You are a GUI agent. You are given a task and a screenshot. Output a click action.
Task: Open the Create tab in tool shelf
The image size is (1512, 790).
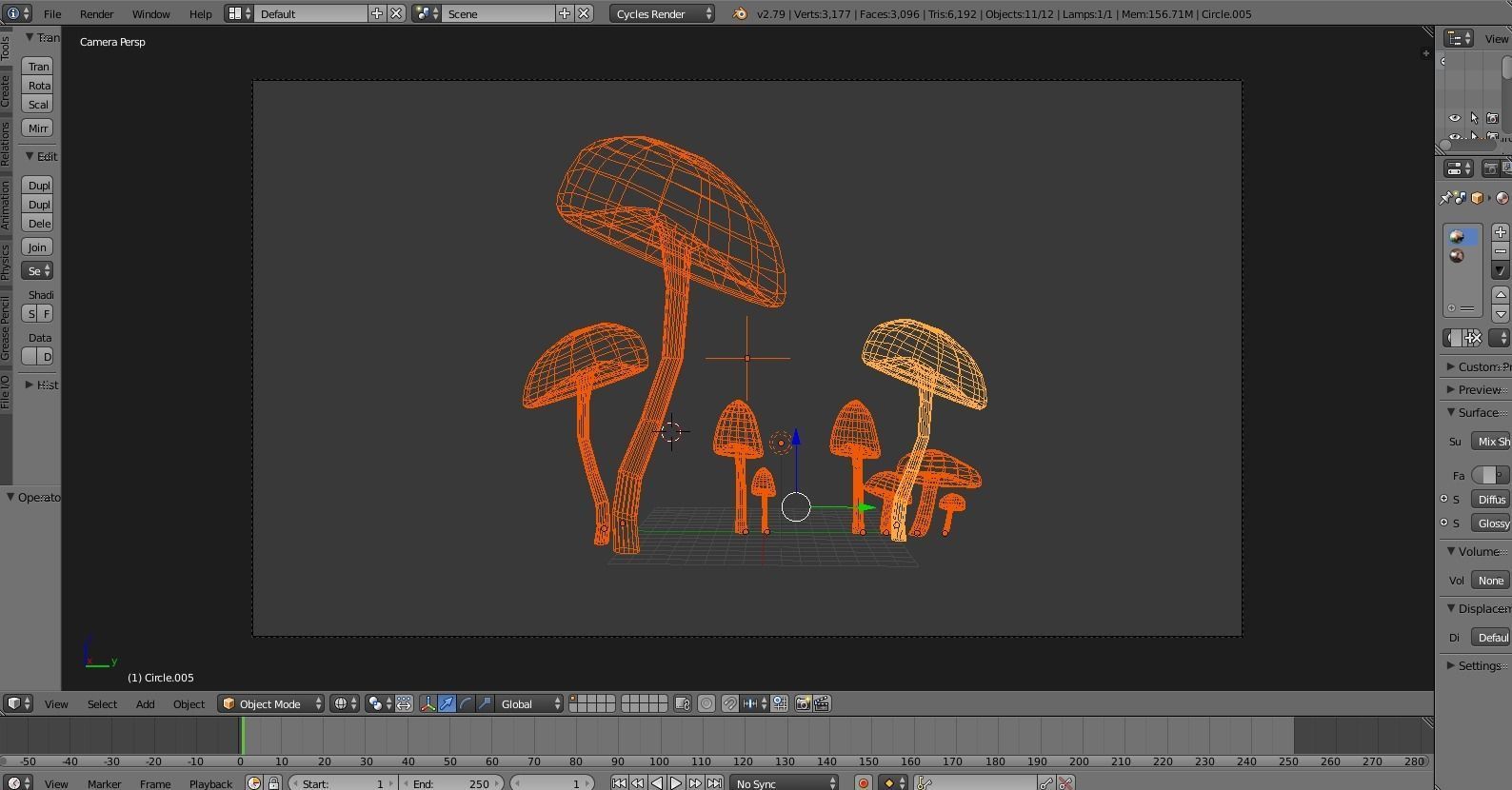[x=6, y=91]
